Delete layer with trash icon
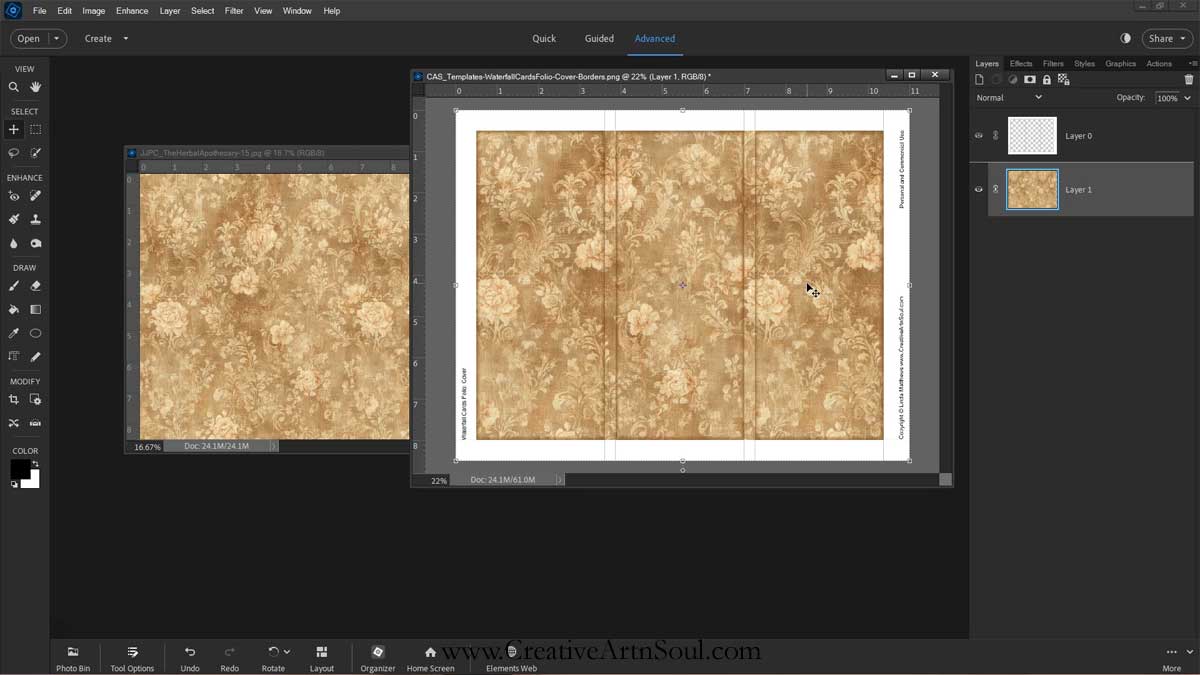Image resolution: width=1200 pixels, height=675 pixels. coord(1189,79)
